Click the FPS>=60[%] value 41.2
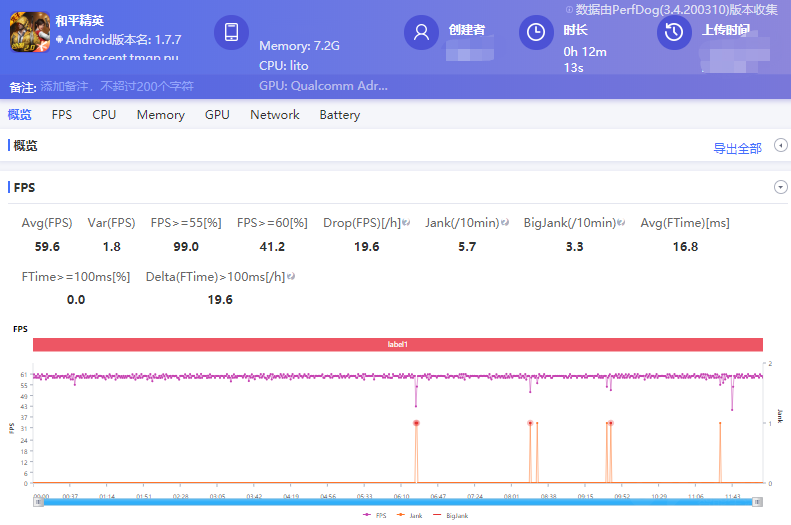Viewport: 791px width, 525px height. tap(272, 247)
